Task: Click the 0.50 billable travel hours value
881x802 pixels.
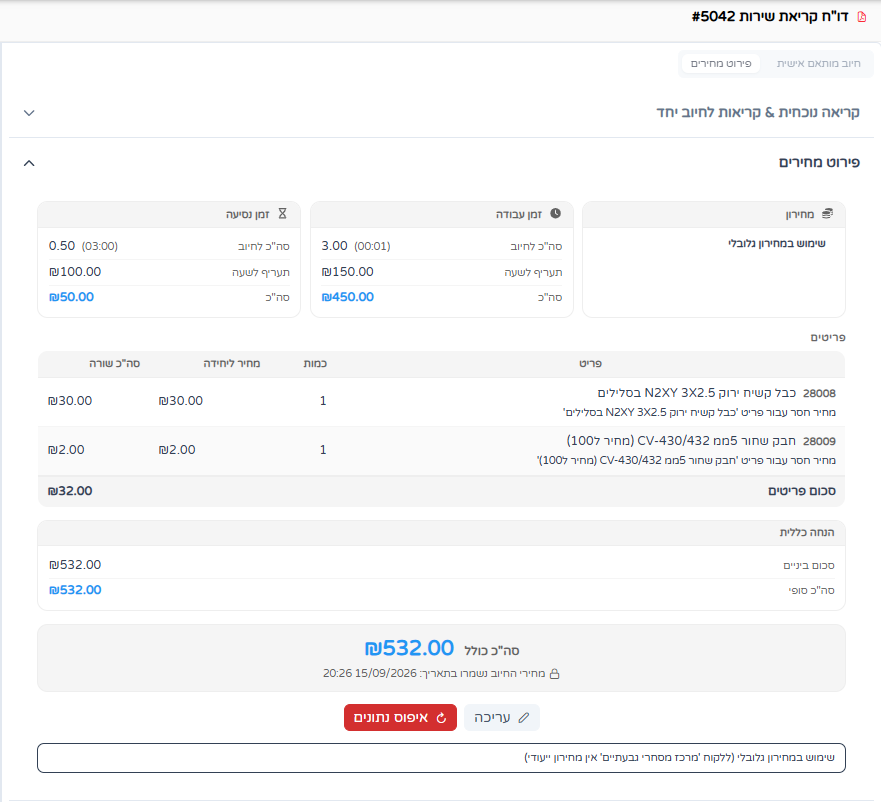Action: [62, 246]
